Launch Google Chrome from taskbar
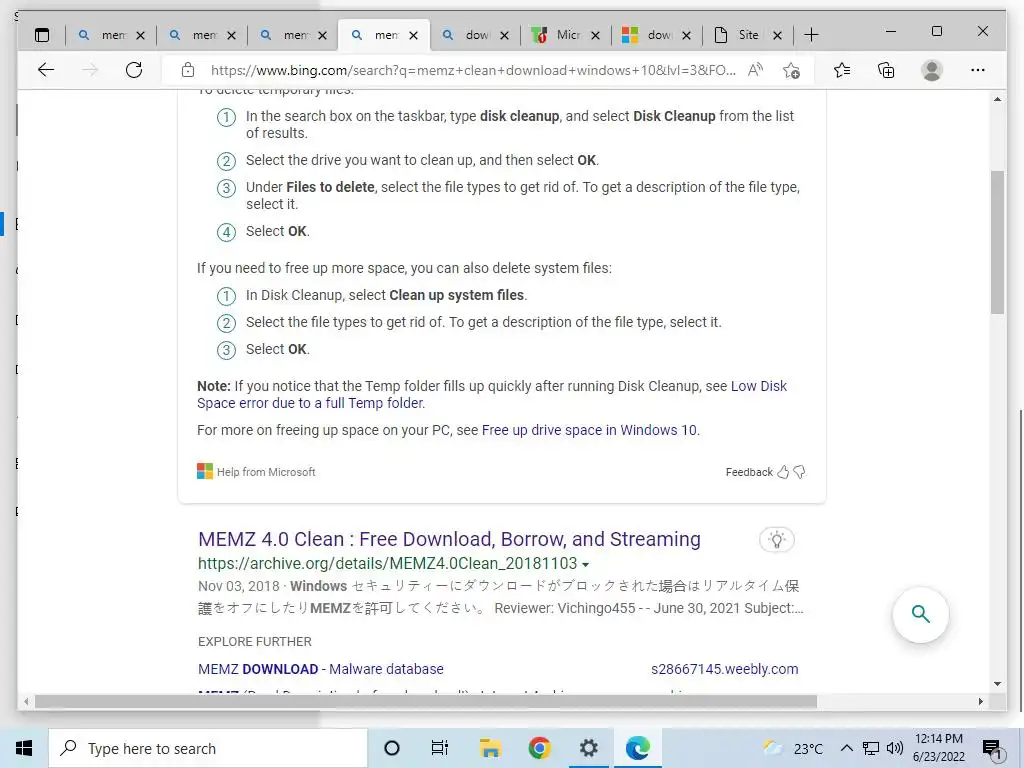 click(539, 748)
